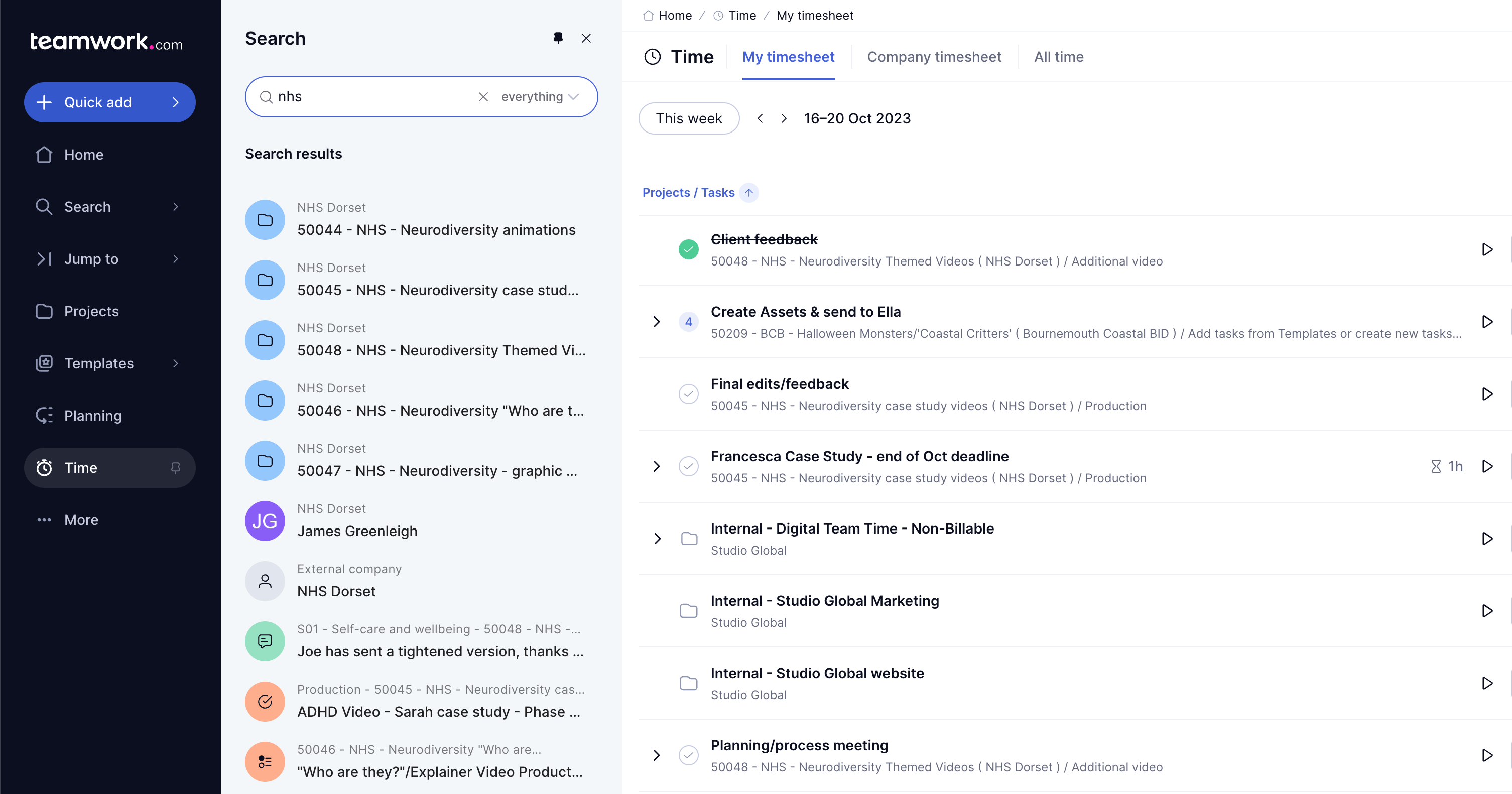Click the 16–20 Oct 2023 date range
The height and width of the screenshot is (794, 1512).
(x=857, y=118)
